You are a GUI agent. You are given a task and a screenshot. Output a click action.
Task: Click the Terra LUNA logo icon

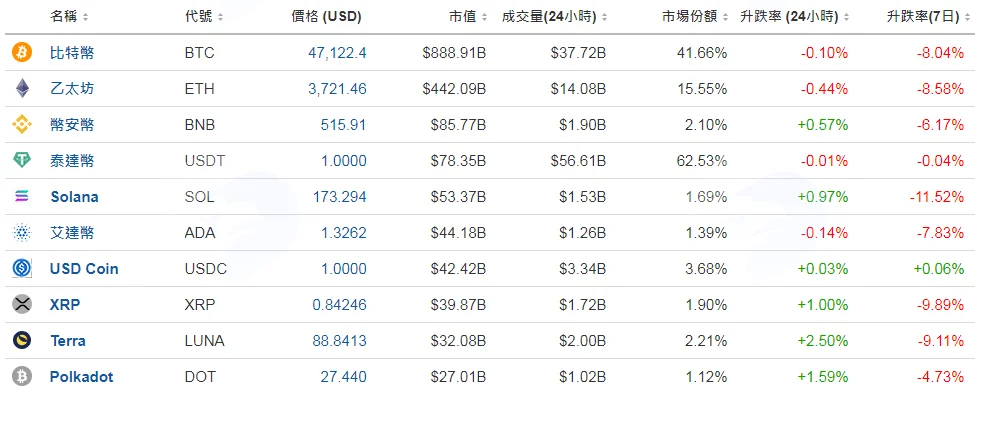pyautogui.click(x=22, y=341)
